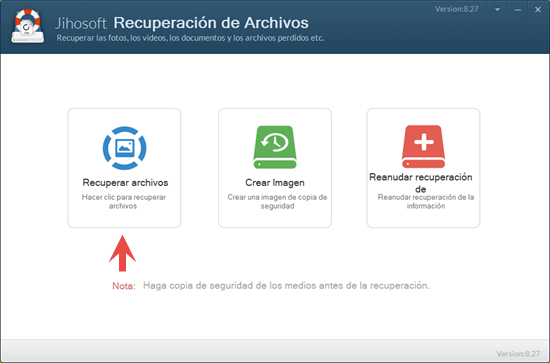Image resolution: width=550 pixels, height=363 pixels.
Task: Select the Reanudar recuperación de label
Action: pos(421,183)
